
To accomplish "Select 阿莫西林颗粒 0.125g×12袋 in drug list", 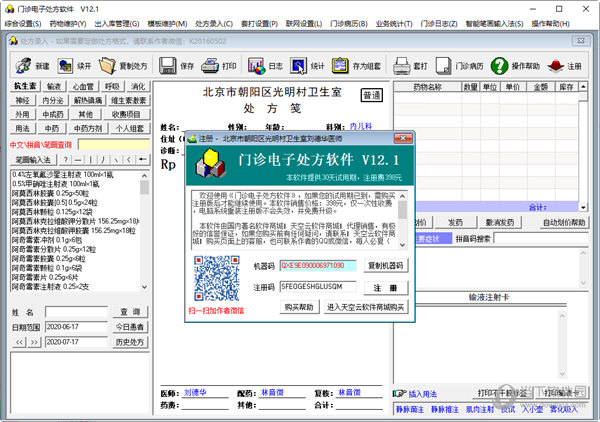I will click(52, 212).
